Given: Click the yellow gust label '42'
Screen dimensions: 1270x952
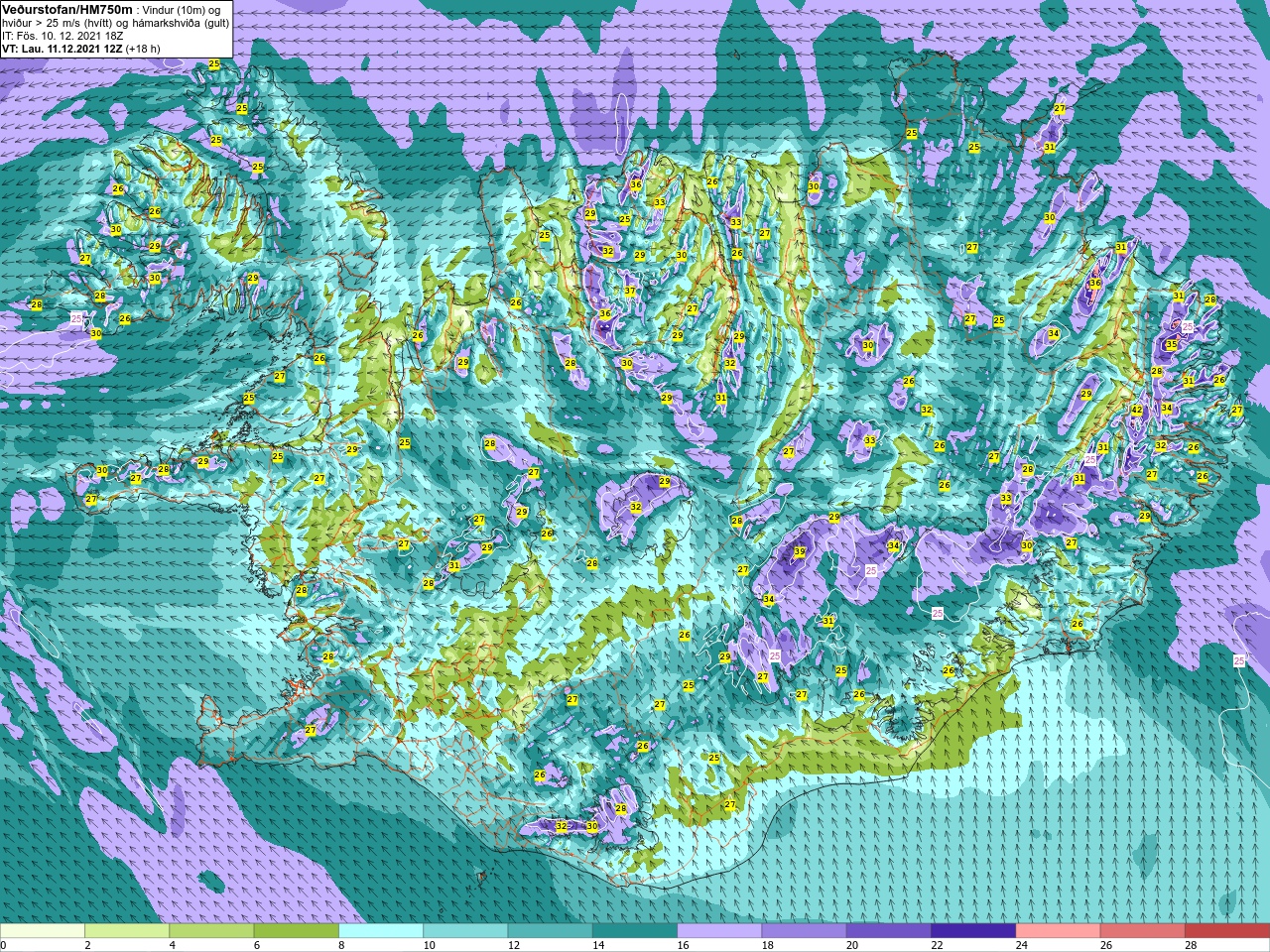Looking at the screenshot, I should [1137, 411].
